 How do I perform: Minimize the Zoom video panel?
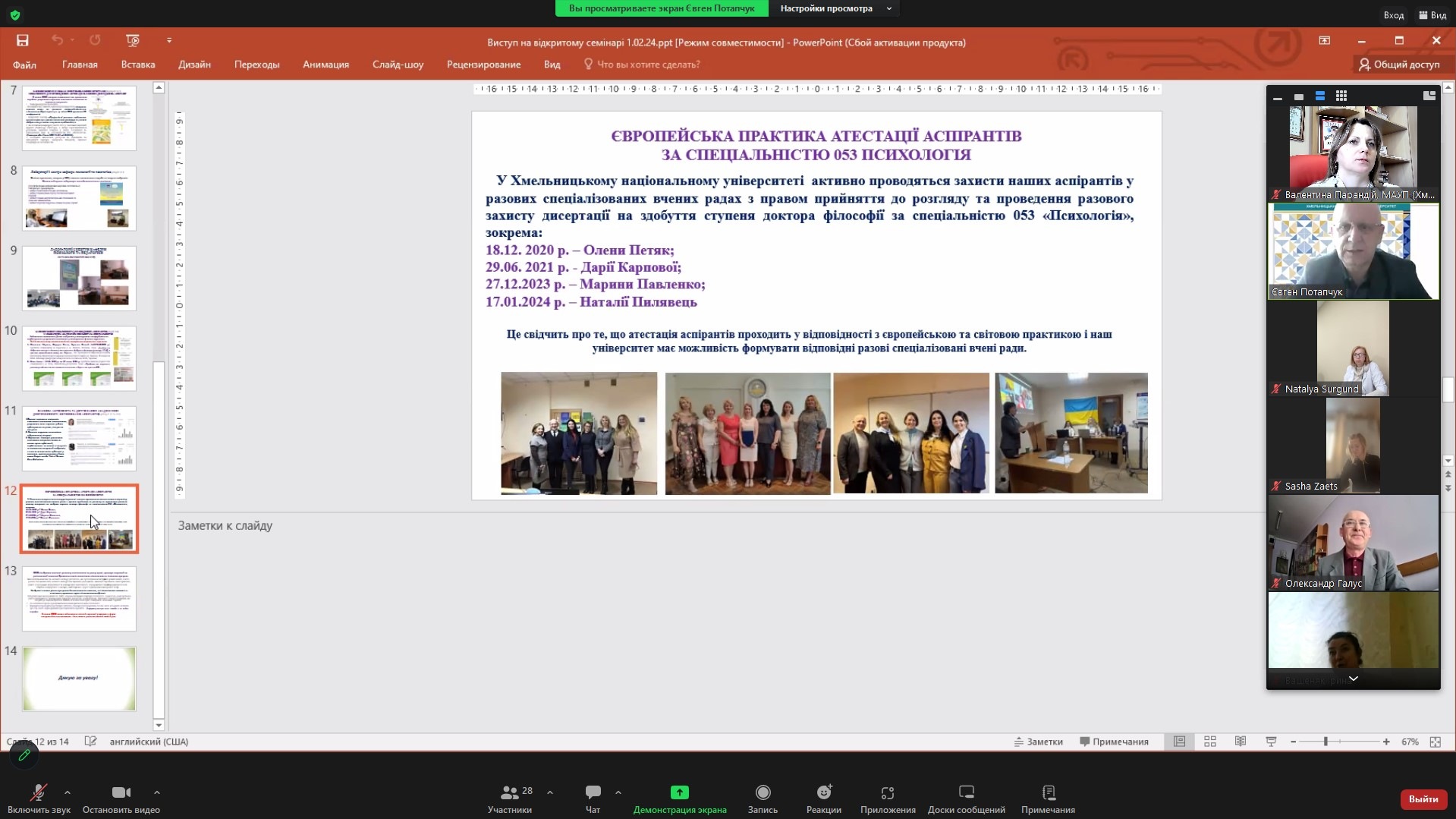1278,96
